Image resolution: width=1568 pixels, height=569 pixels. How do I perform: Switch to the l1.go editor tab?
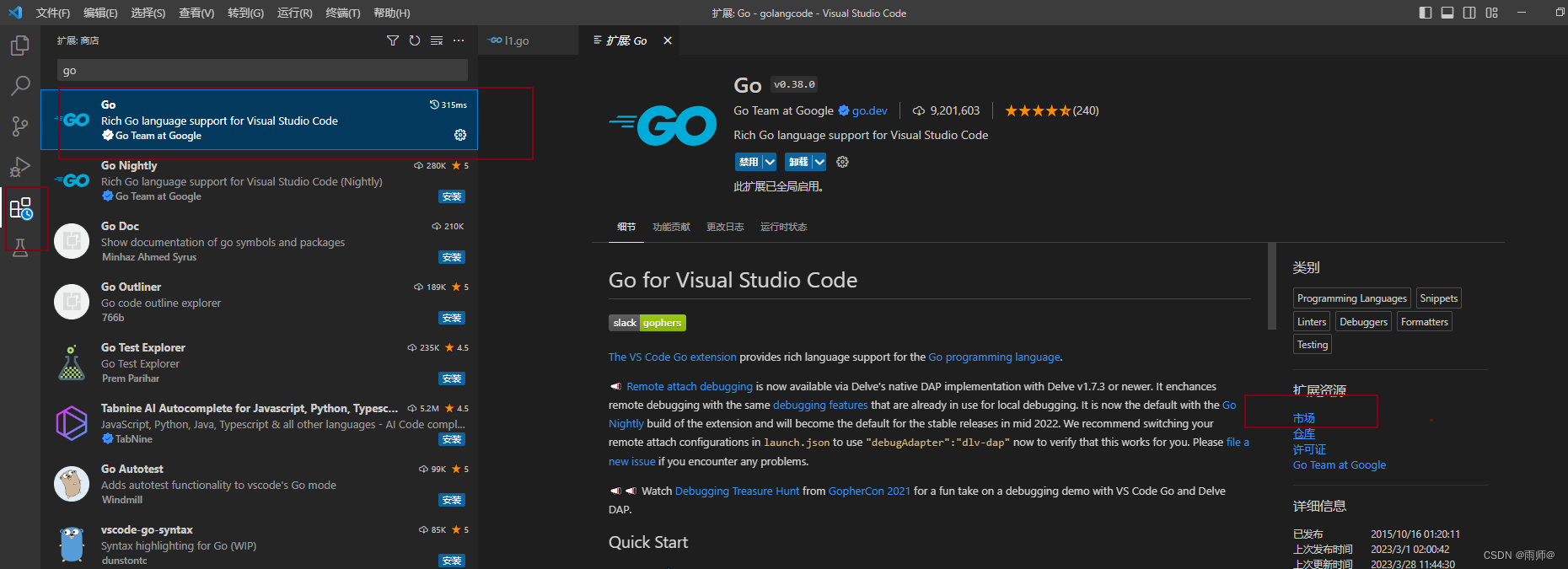[529, 40]
